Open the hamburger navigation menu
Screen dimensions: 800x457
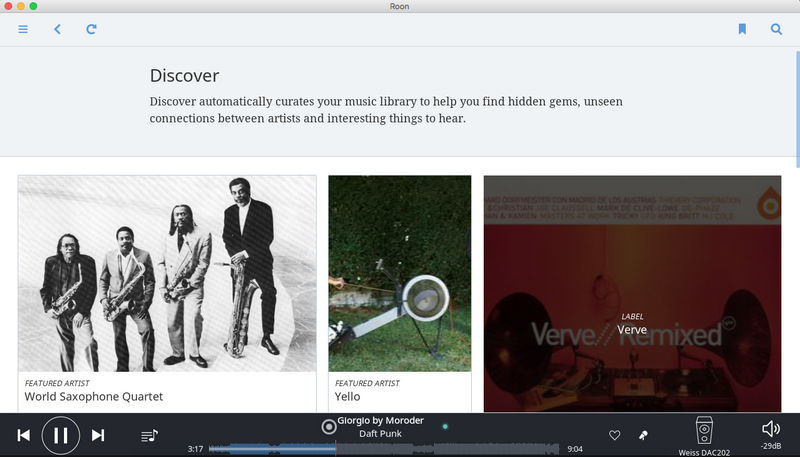point(23,29)
